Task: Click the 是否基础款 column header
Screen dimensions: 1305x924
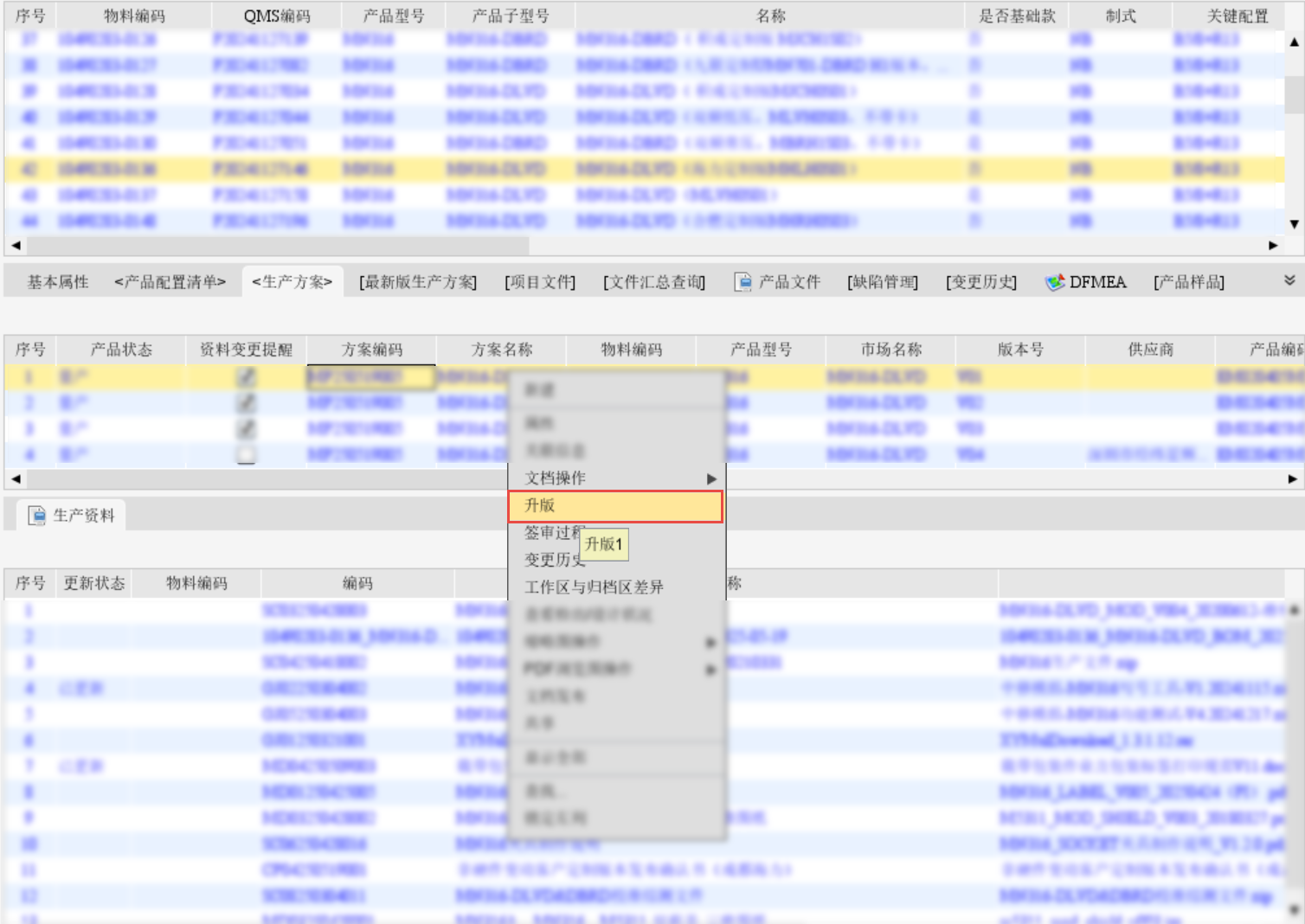Action: point(1017,16)
